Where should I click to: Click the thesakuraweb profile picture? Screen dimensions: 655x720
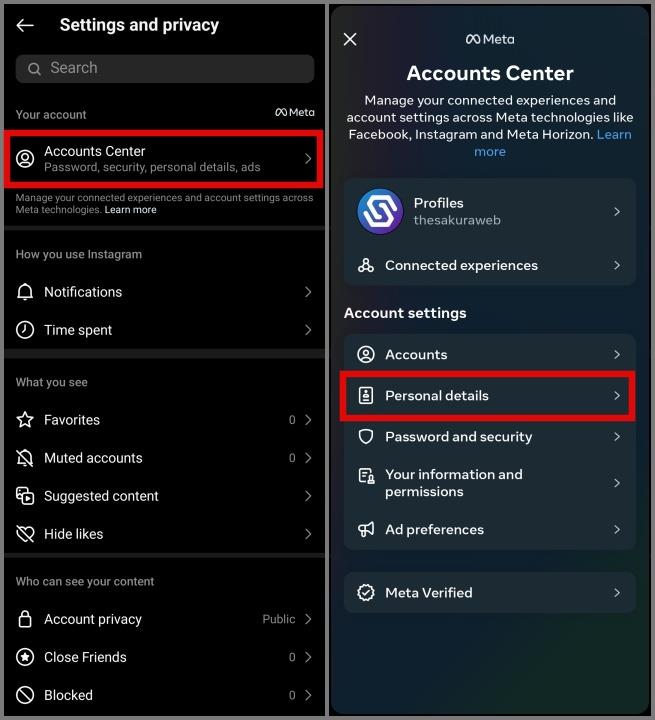[x=380, y=212]
